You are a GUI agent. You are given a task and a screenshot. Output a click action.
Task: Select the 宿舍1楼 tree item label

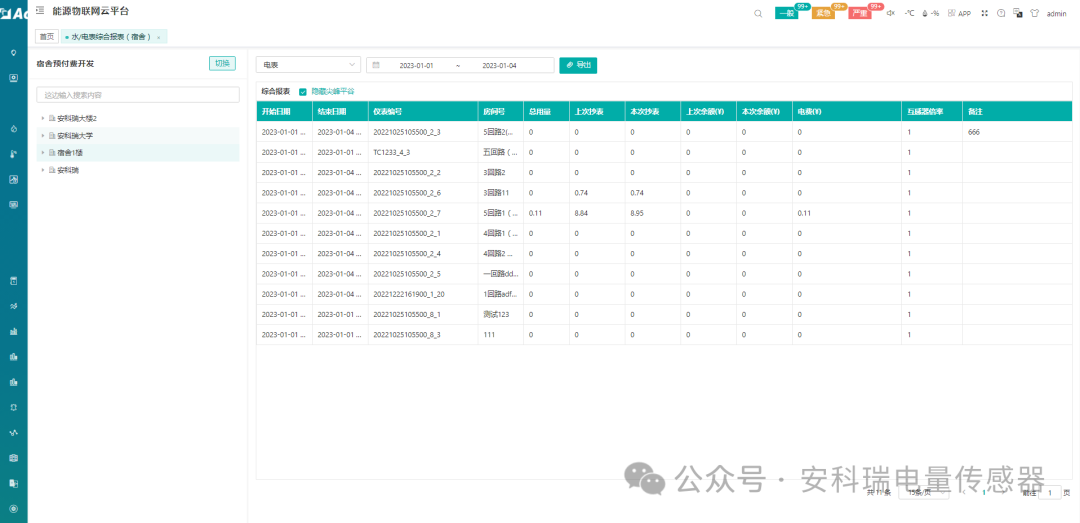click(70, 152)
